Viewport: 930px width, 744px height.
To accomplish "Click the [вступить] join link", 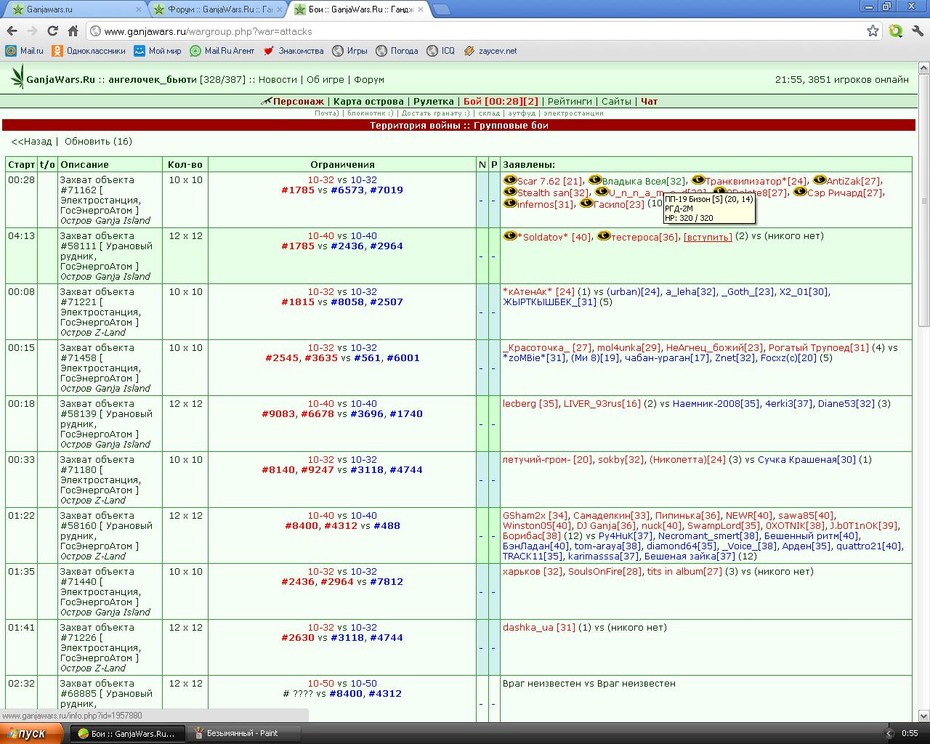I will (707, 237).
